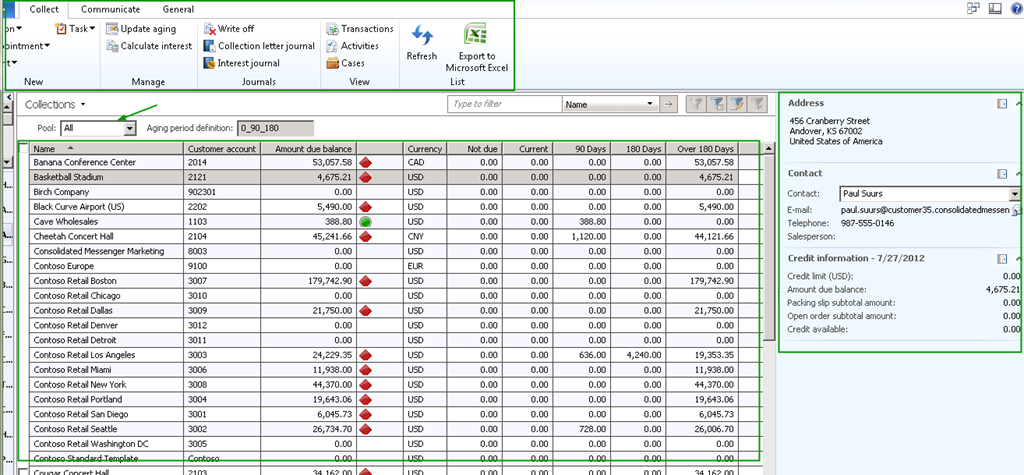Switch to the Communicate tab

pyautogui.click(x=110, y=8)
